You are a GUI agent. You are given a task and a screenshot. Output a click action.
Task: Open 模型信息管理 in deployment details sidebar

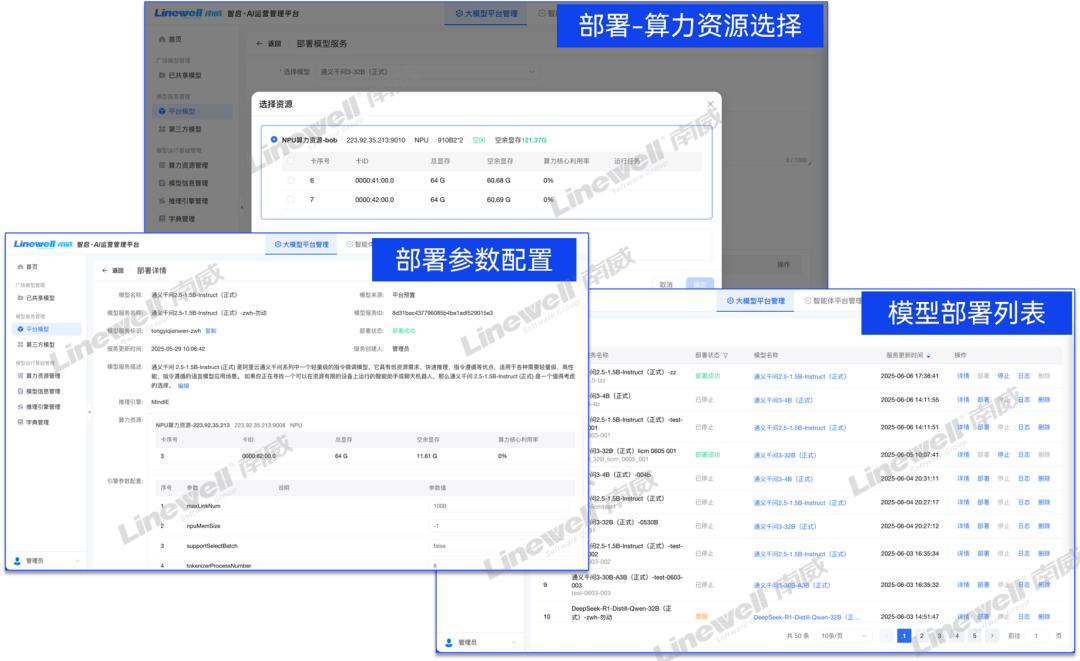click(43, 391)
